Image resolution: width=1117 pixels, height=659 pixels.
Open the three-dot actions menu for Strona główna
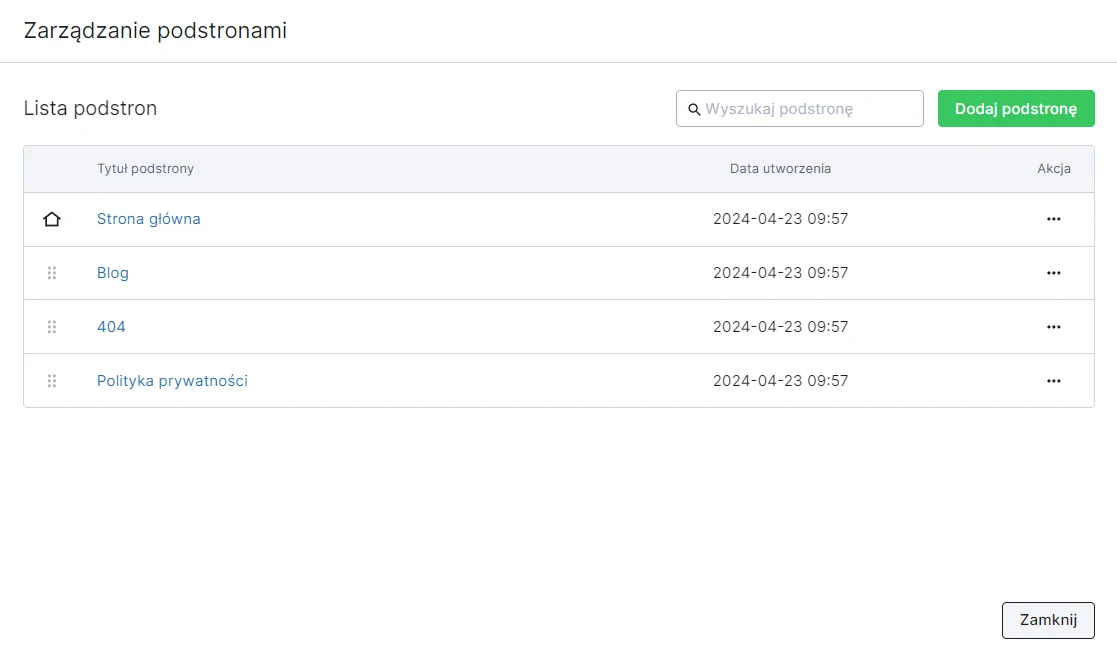(1053, 219)
